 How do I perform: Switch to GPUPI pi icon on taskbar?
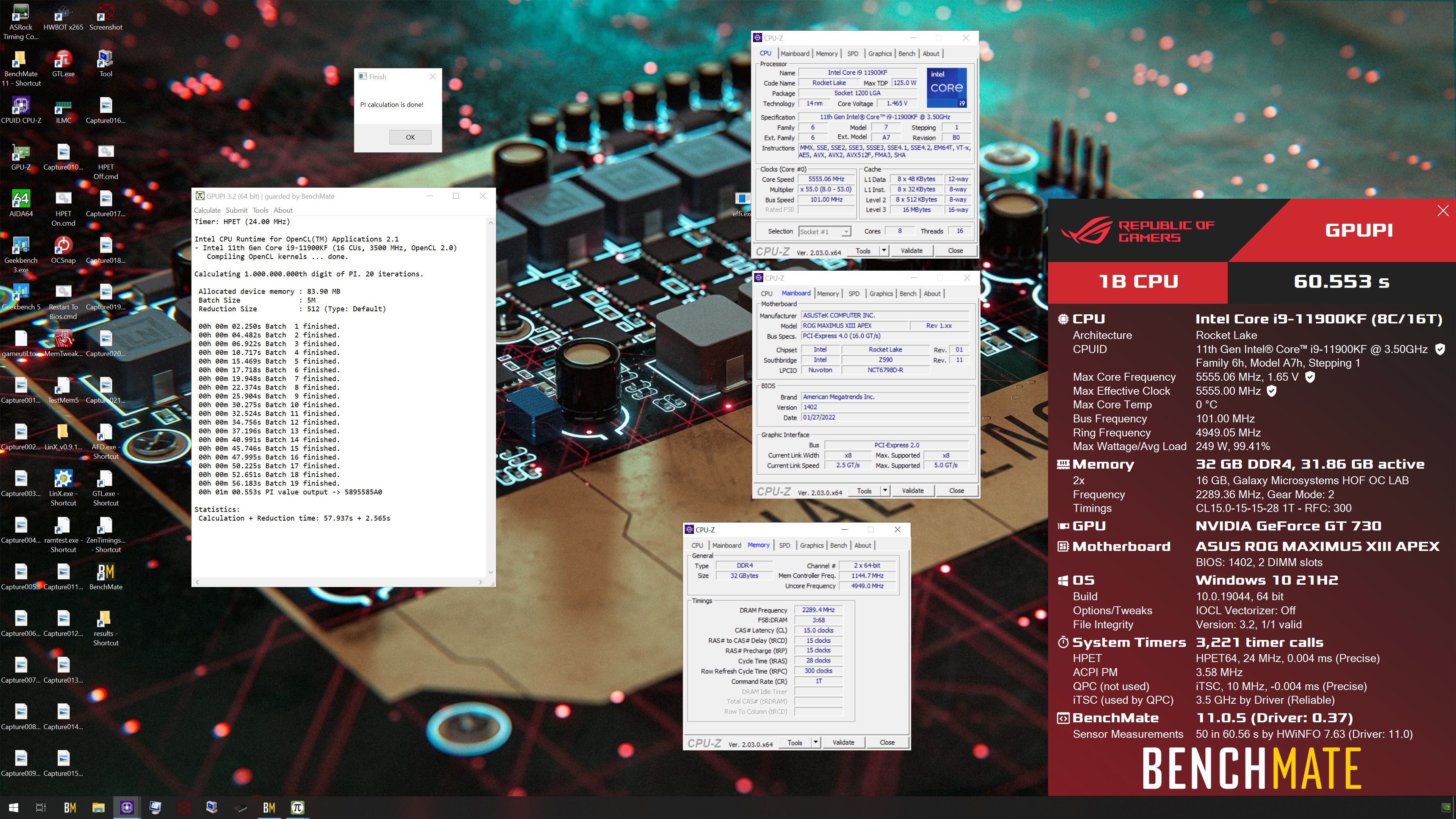point(297,808)
